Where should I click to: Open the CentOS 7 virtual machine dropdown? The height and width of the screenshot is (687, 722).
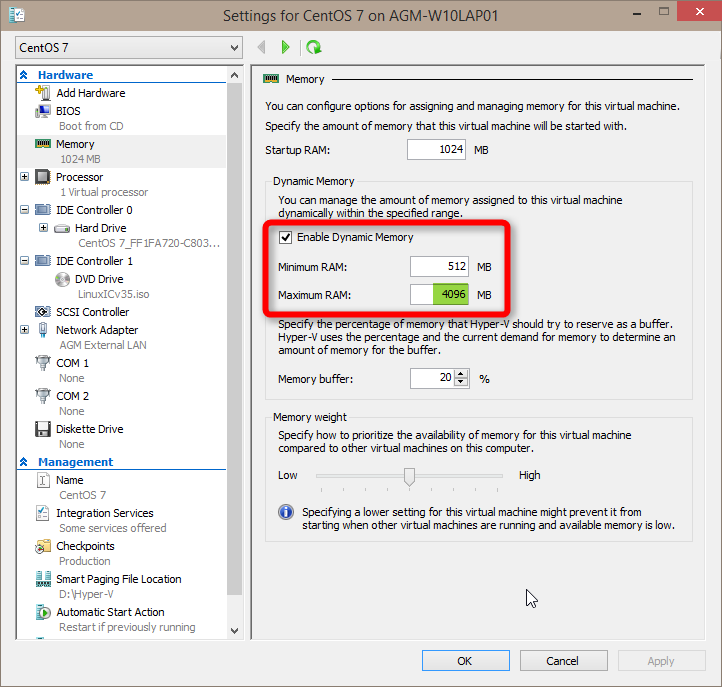pos(129,47)
